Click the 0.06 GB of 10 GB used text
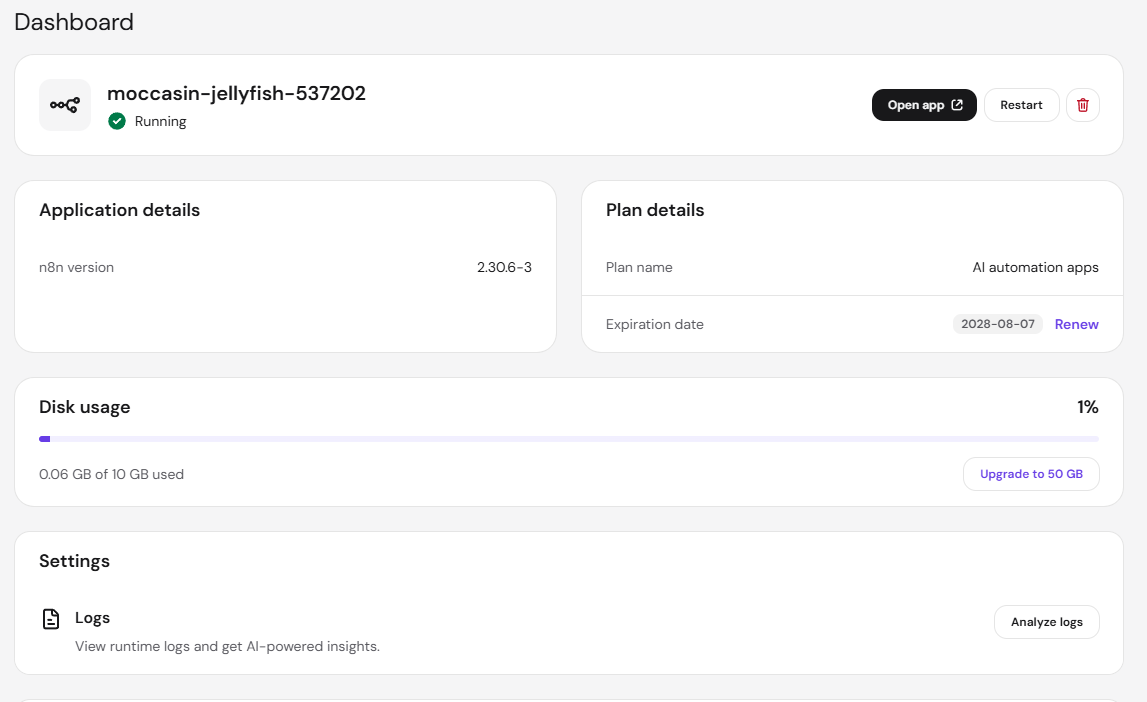This screenshot has height=702, width=1147. tap(111, 475)
